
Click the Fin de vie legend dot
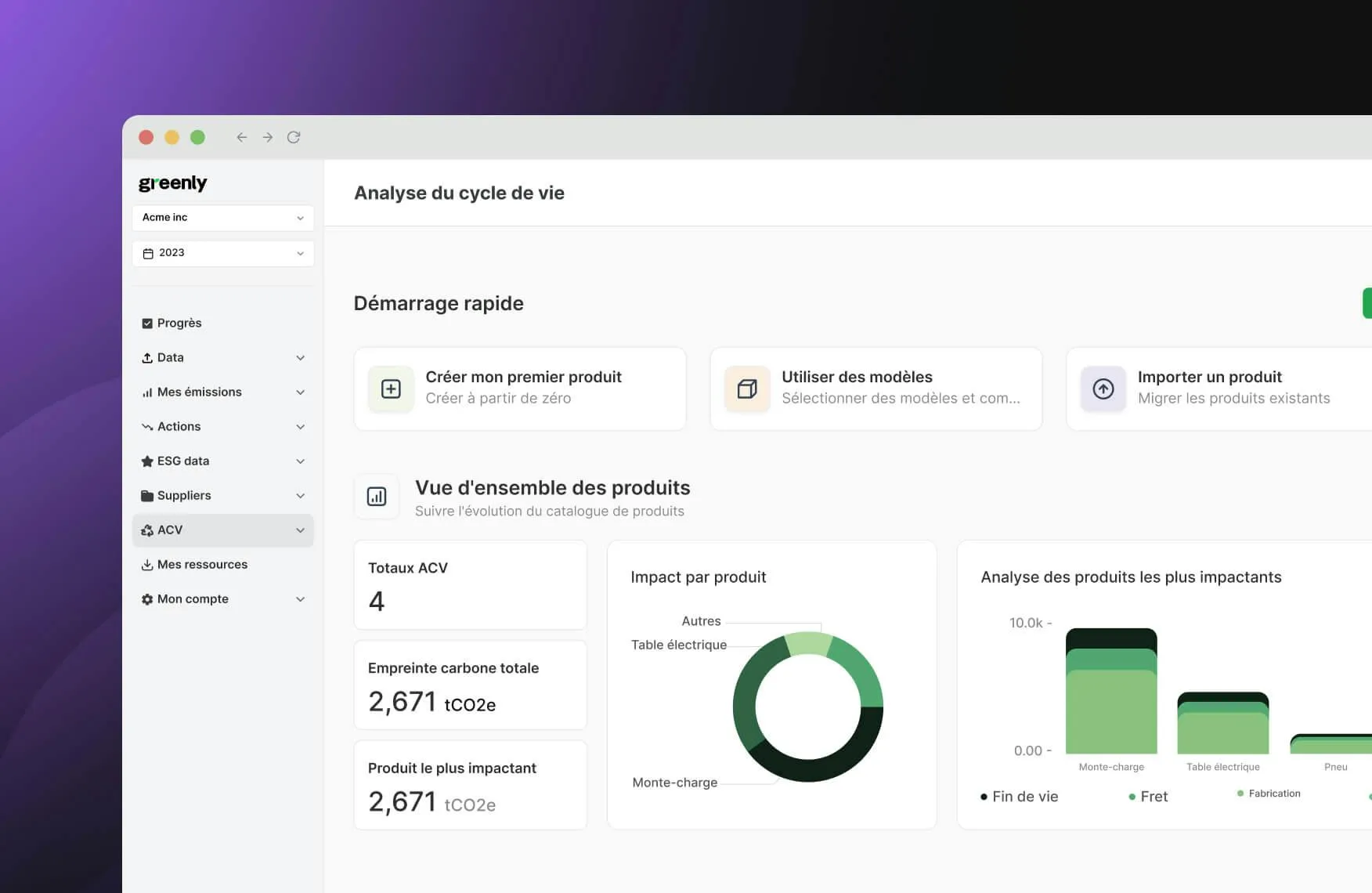(984, 797)
